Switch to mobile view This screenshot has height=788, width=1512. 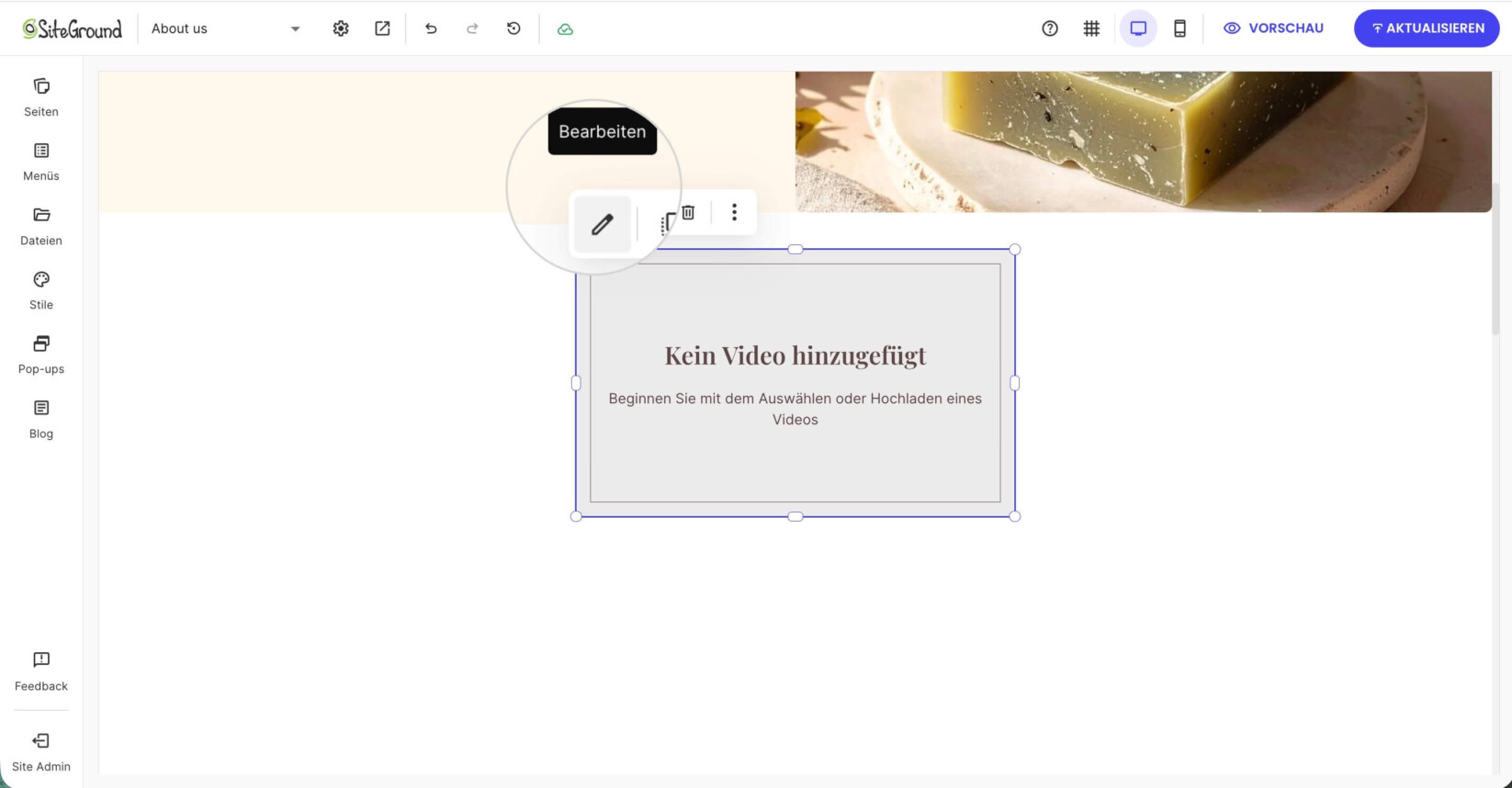pos(1179,28)
